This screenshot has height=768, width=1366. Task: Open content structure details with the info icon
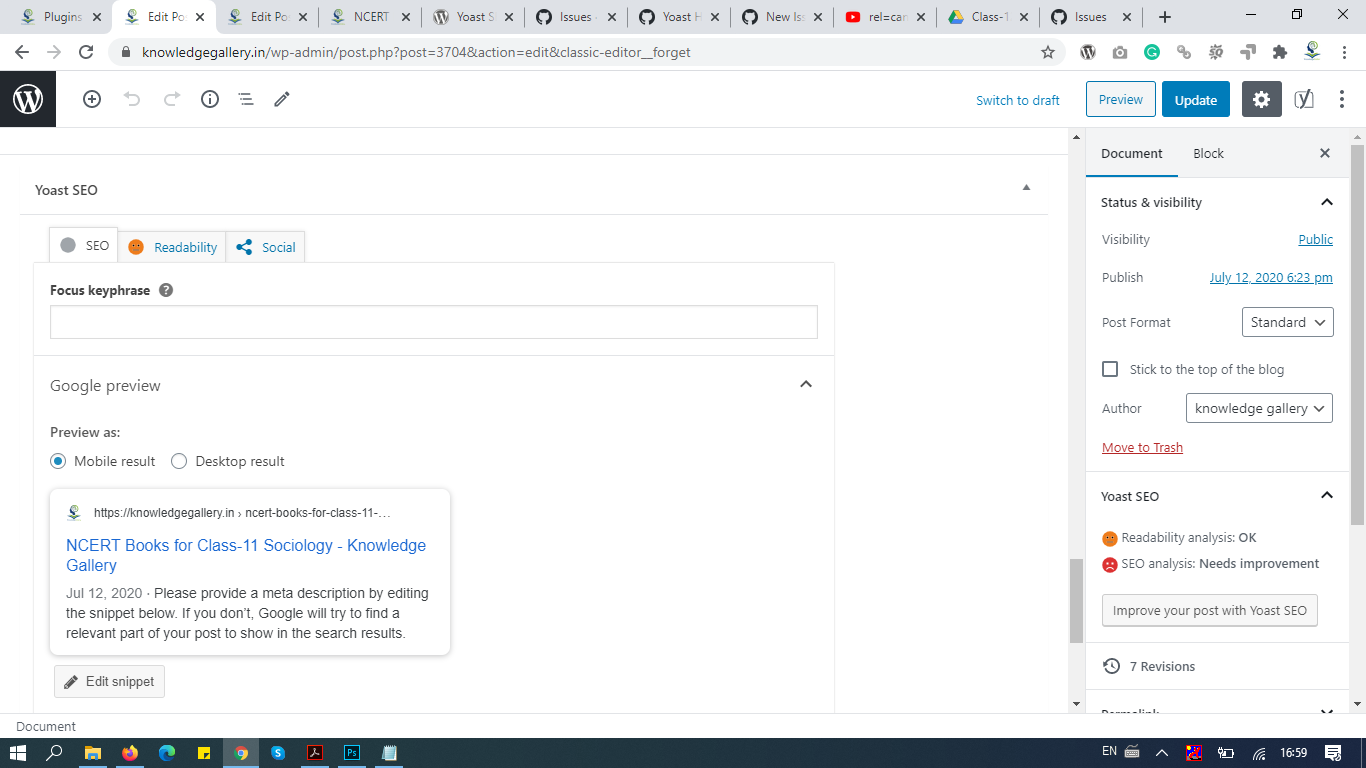click(209, 99)
